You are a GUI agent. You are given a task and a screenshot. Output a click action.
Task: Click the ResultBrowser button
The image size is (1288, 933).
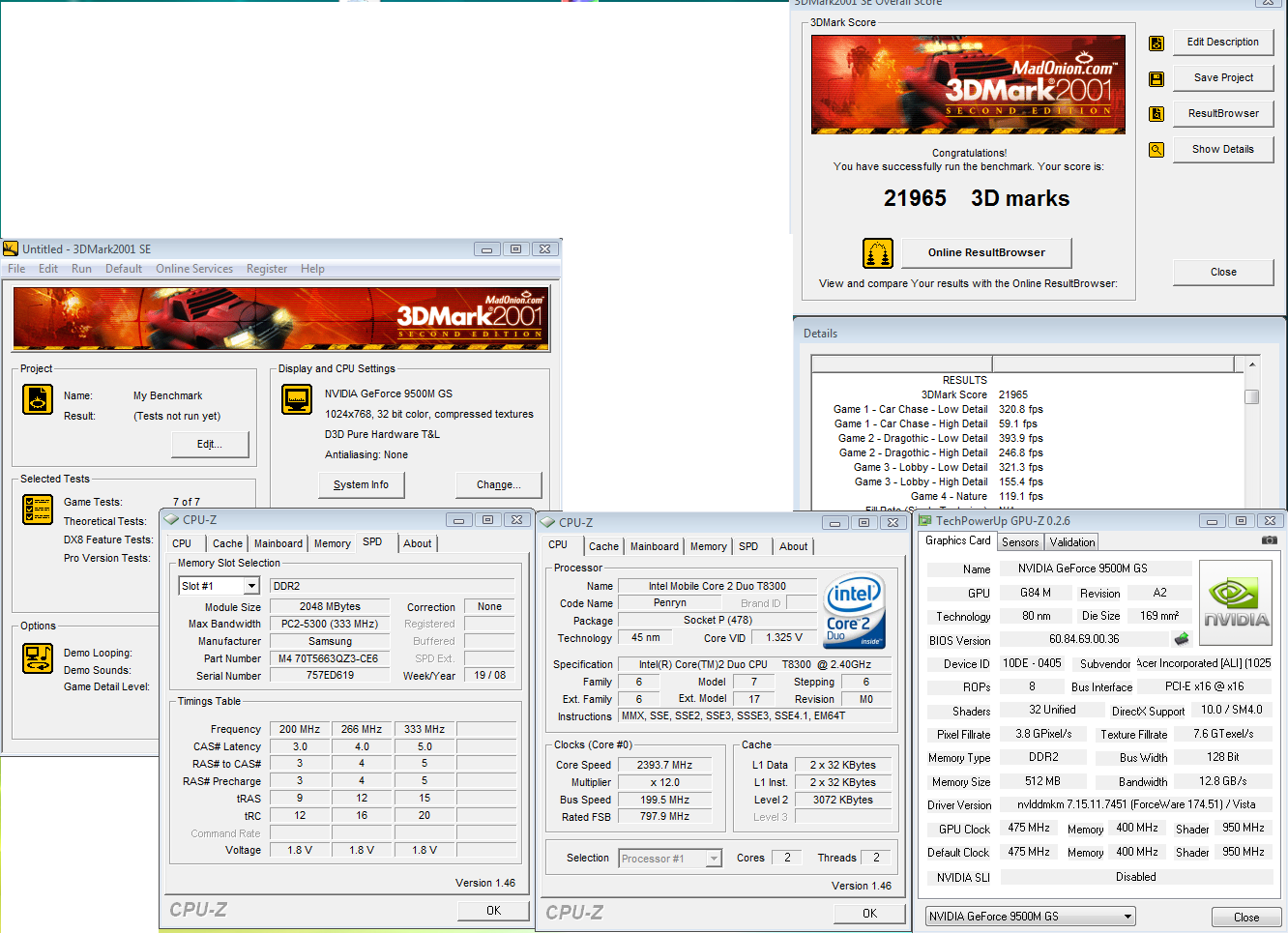tap(1223, 114)
